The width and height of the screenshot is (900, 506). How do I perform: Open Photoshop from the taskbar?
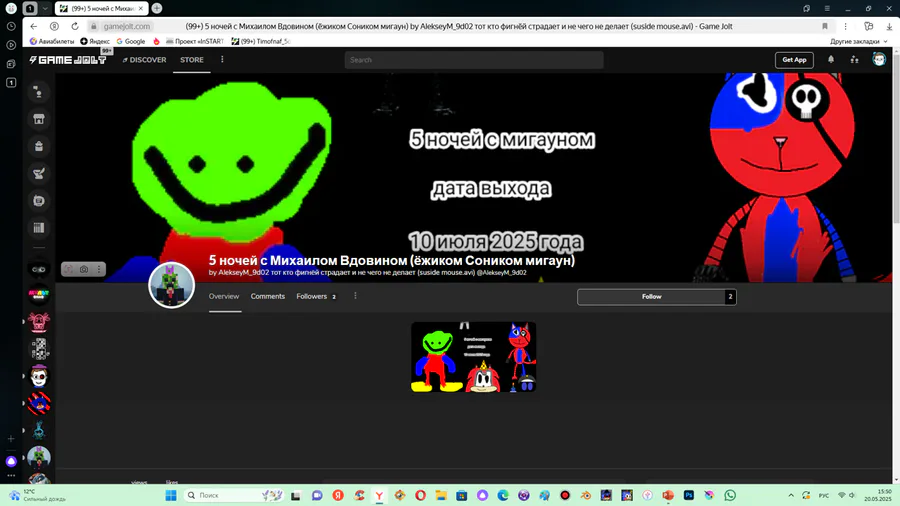(x=688, y=495)
